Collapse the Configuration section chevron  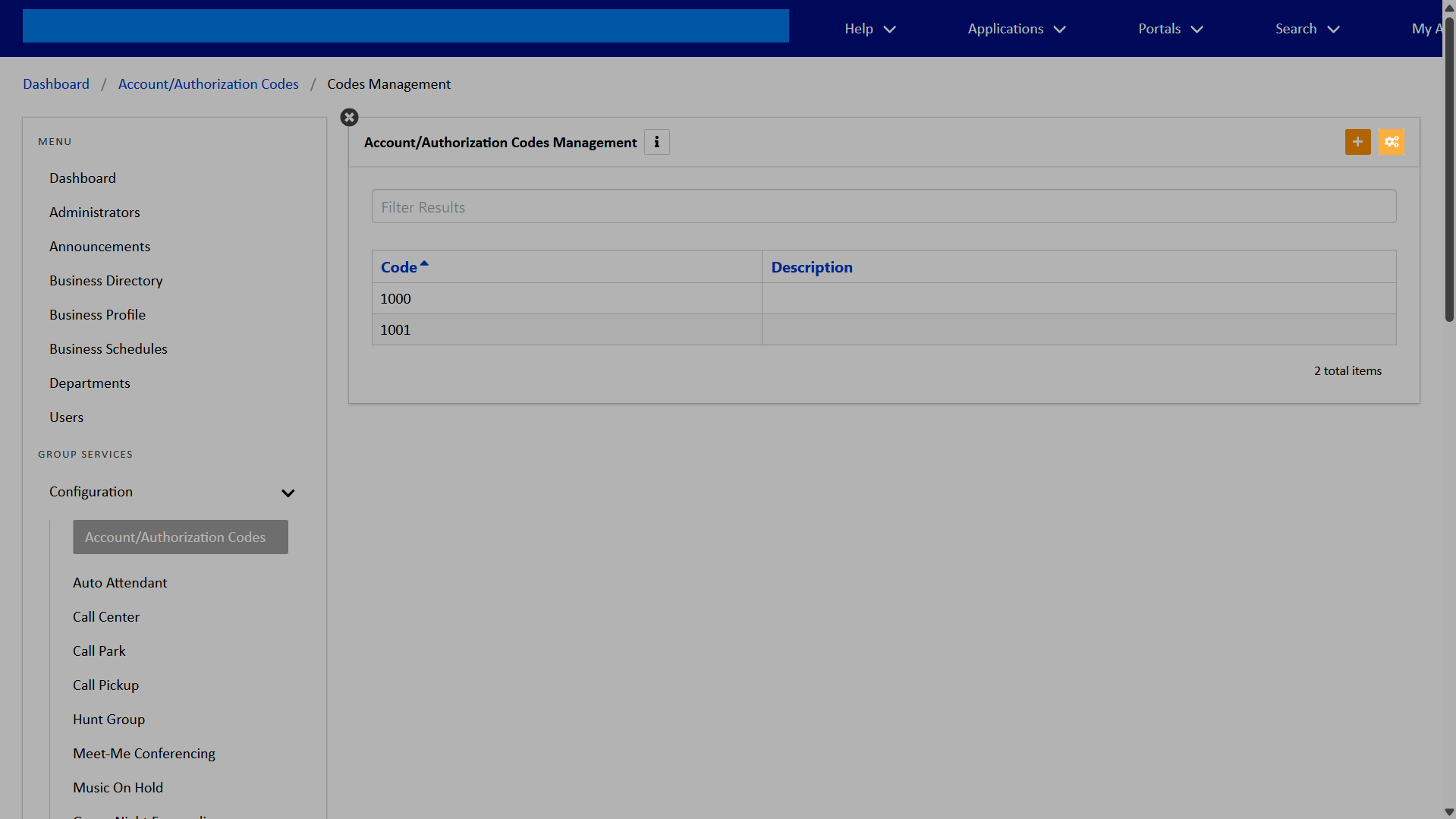[x=288, y=493]
